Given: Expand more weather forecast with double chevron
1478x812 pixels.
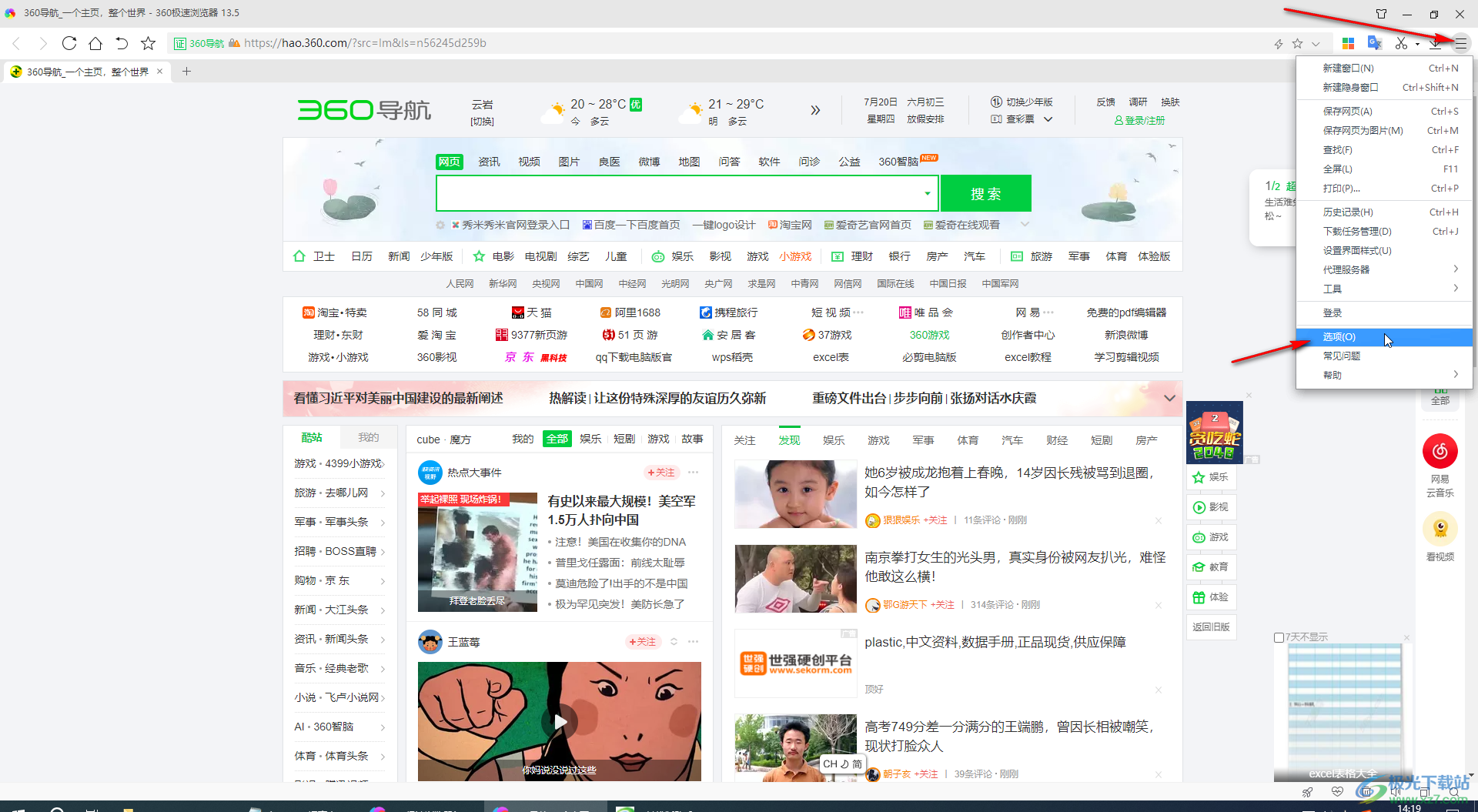Looking at the screenshot, I should [x=815, y=110].
